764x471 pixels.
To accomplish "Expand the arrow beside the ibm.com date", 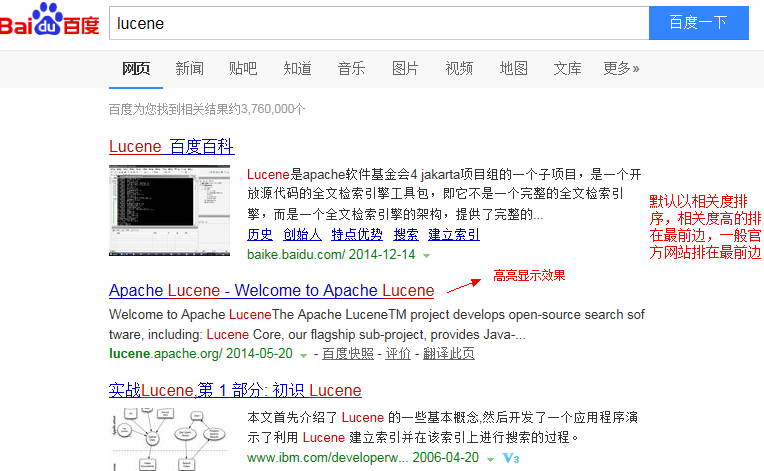I will click(x=490, y=459).
